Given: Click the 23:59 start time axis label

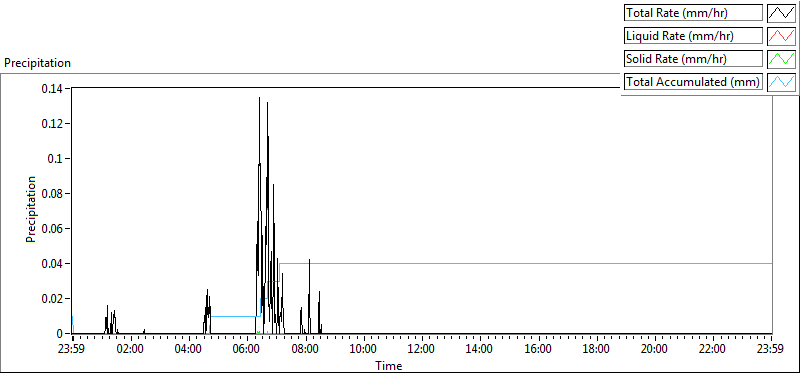Looking at the screenshot, I should point(72,350).
